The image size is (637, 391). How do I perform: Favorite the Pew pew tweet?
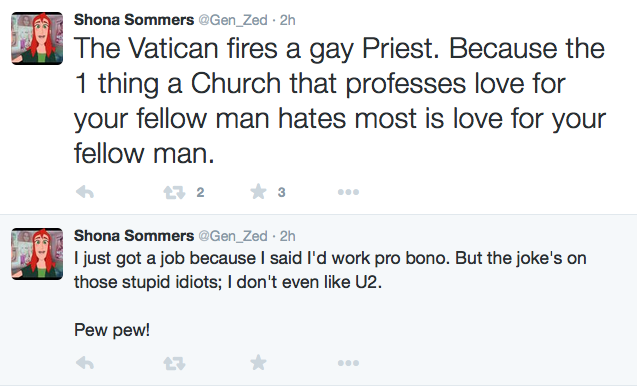258,362
